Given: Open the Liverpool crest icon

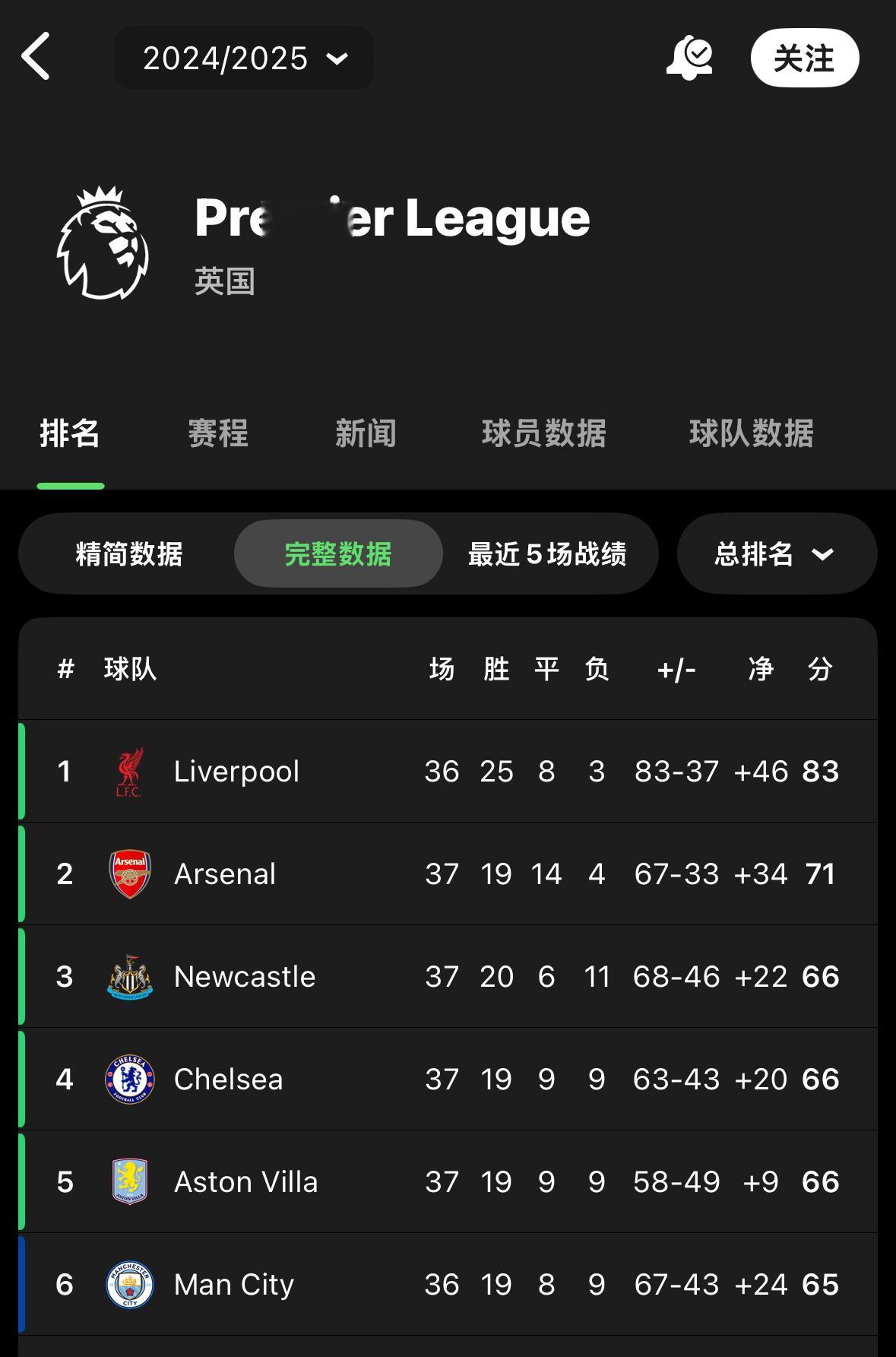Looking at the screenshot, I should click(130, 772).
